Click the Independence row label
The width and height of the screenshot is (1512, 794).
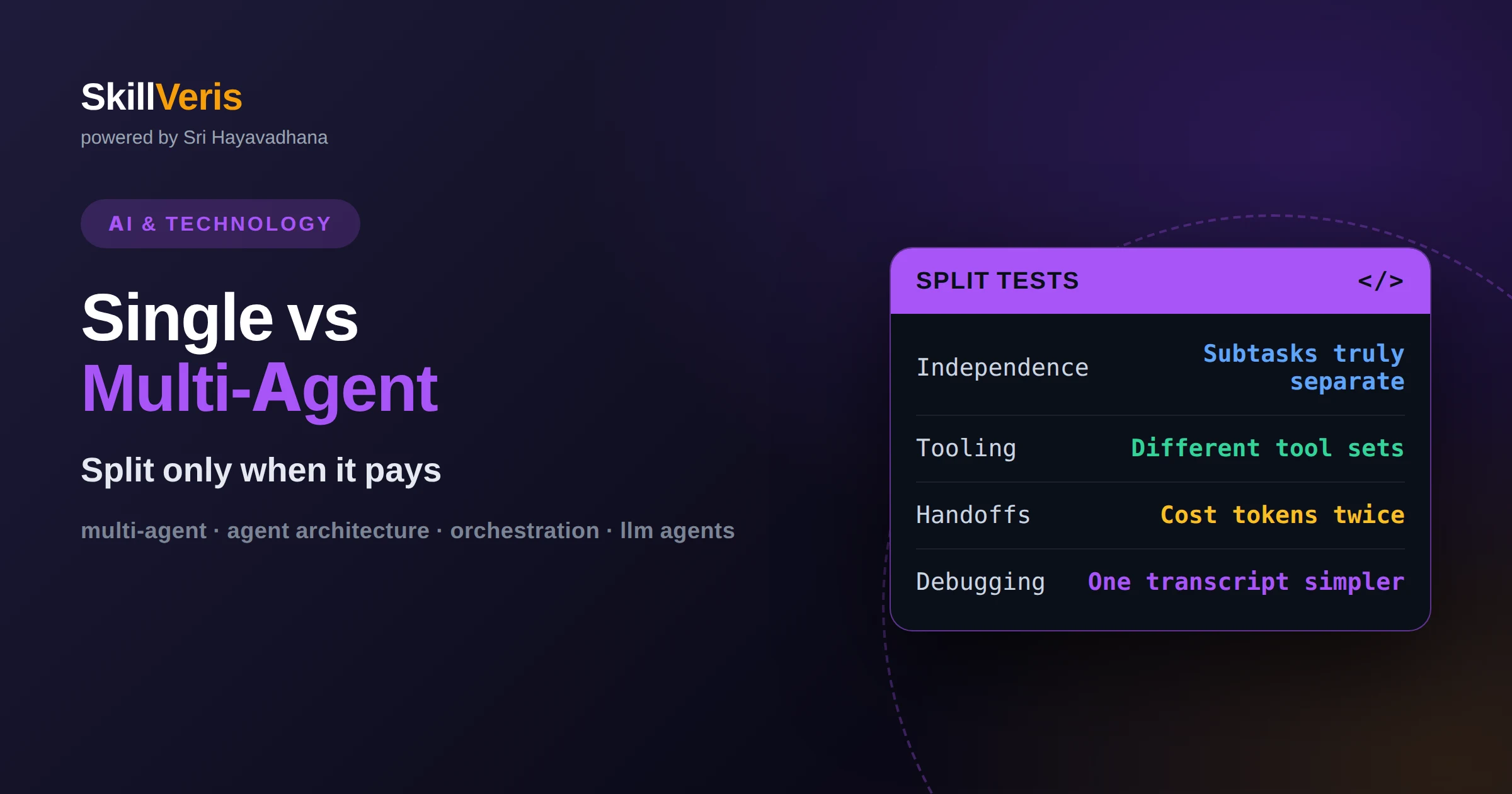1002,367
